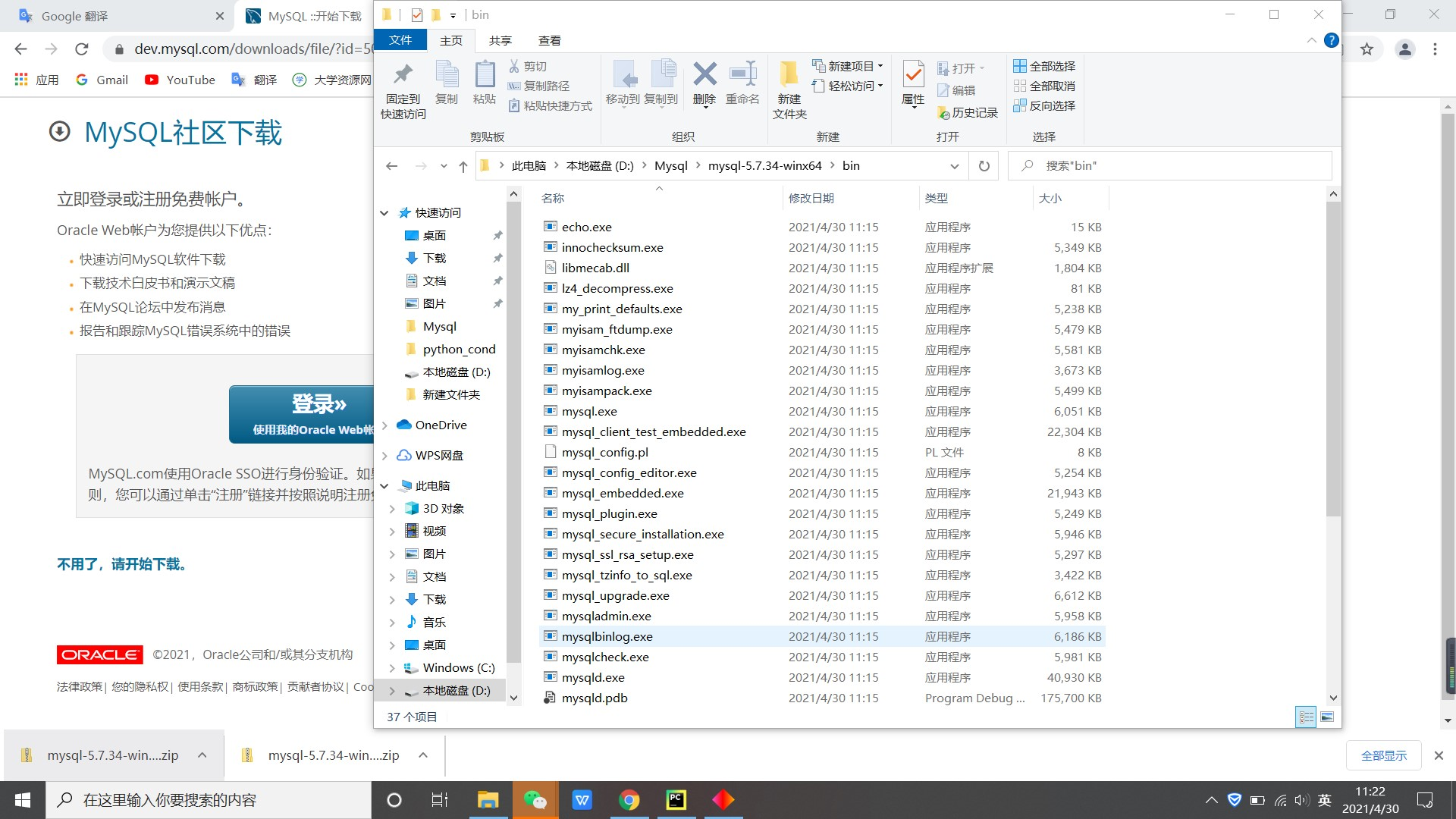Image resolution: width=1456 pixels, height=819 pixels.
Task: Open Chrome profile avatar icon
Action: point(1404,49)
